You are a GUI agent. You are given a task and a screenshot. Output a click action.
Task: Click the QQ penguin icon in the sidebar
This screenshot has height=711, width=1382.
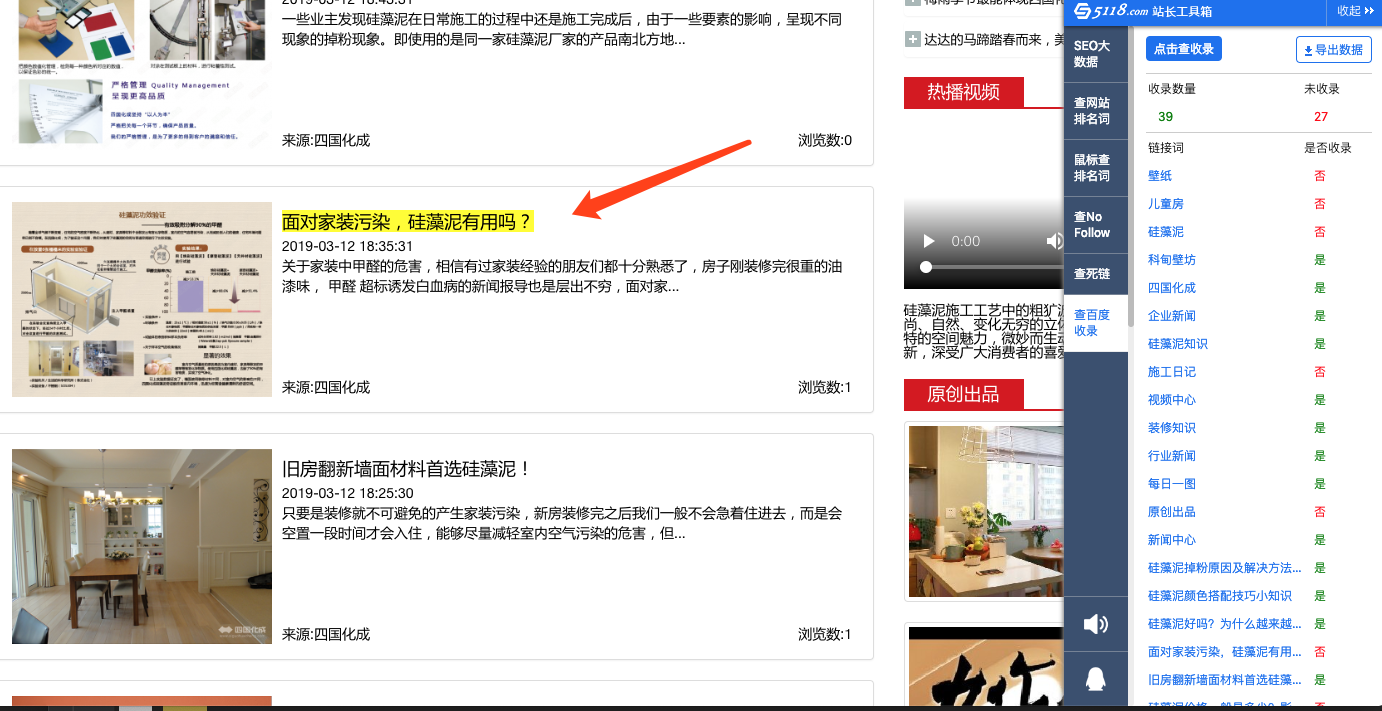pos(1095,679)
